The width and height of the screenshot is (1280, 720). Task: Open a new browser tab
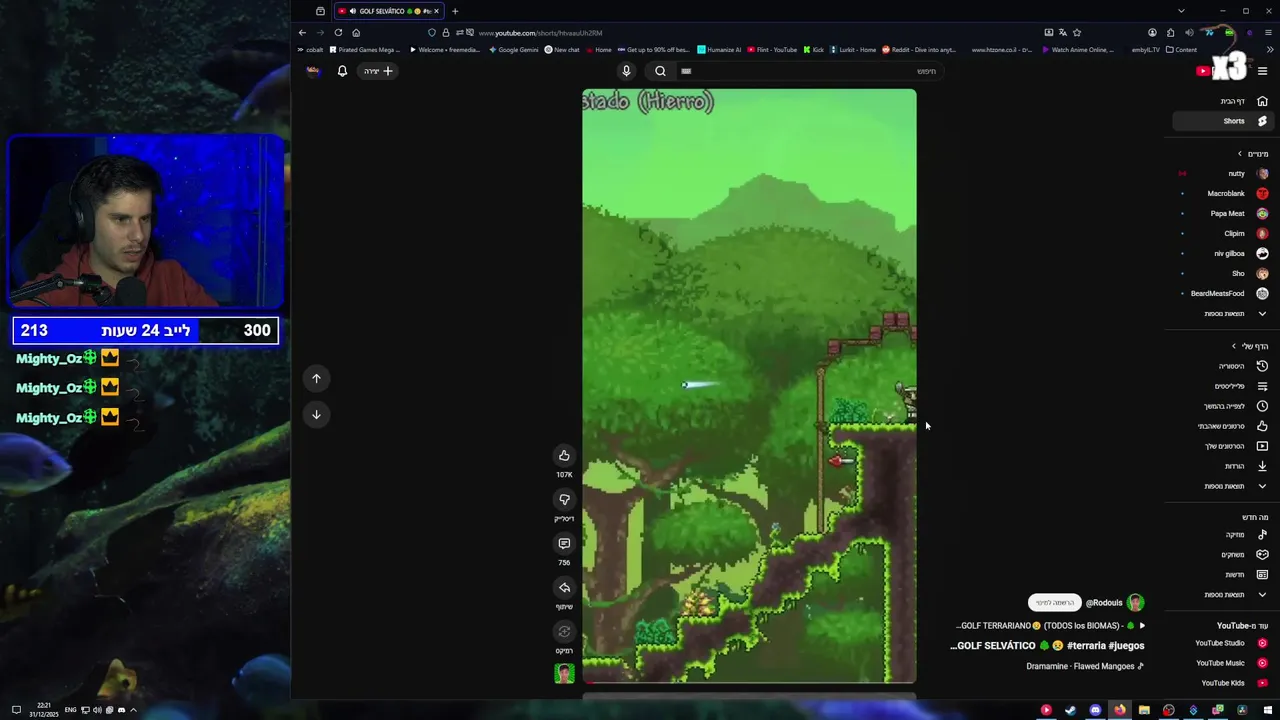click(455, 11)
